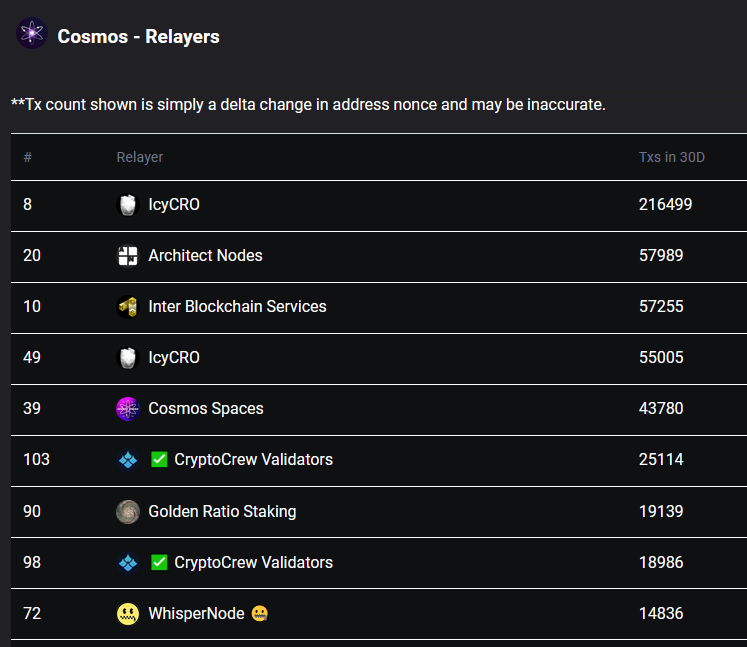
Task: Select the 25114 transaction count
Action: [661, 460]
